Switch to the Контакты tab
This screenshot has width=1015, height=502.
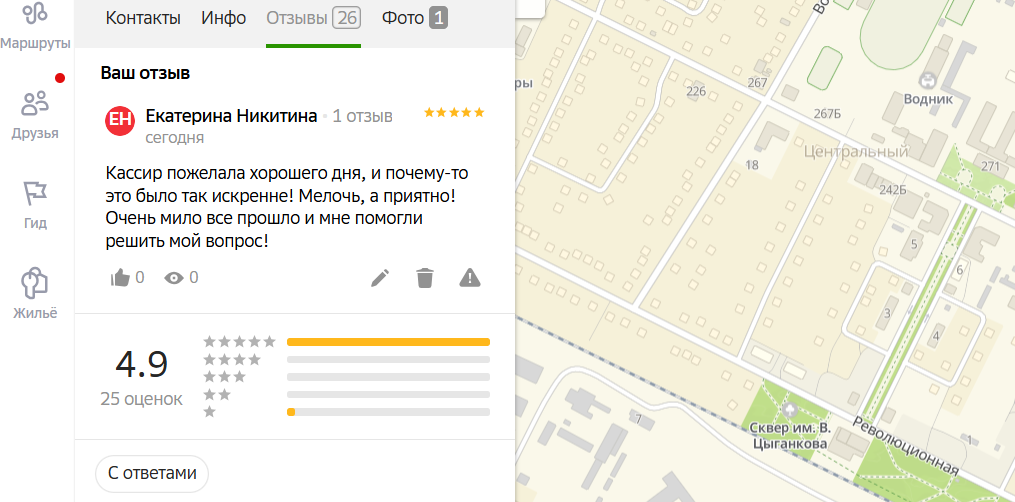(x=143, y=18)
